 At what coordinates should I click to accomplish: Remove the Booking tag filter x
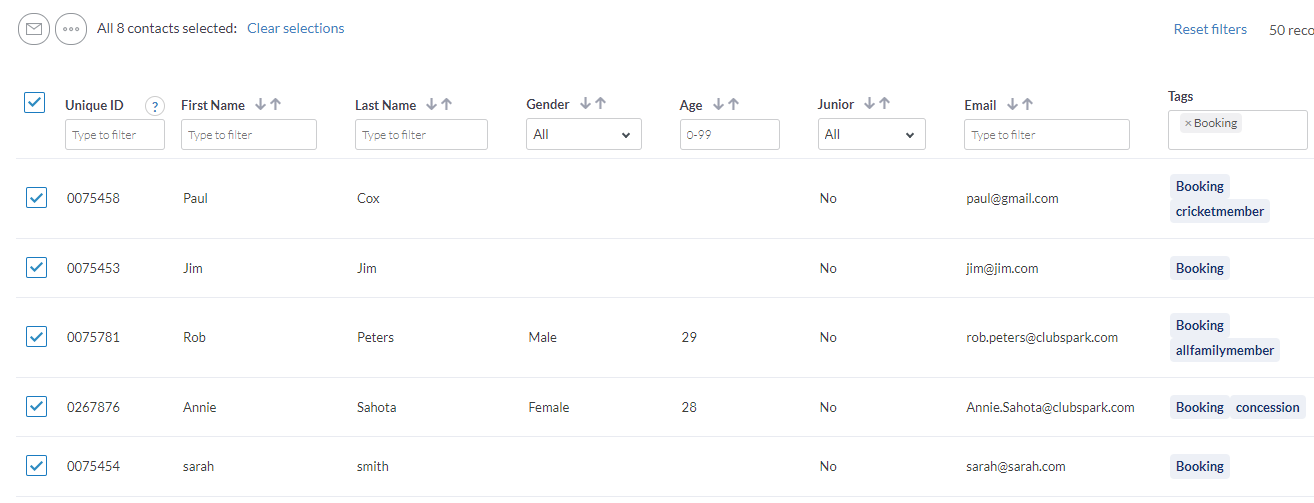point(1188,123)
